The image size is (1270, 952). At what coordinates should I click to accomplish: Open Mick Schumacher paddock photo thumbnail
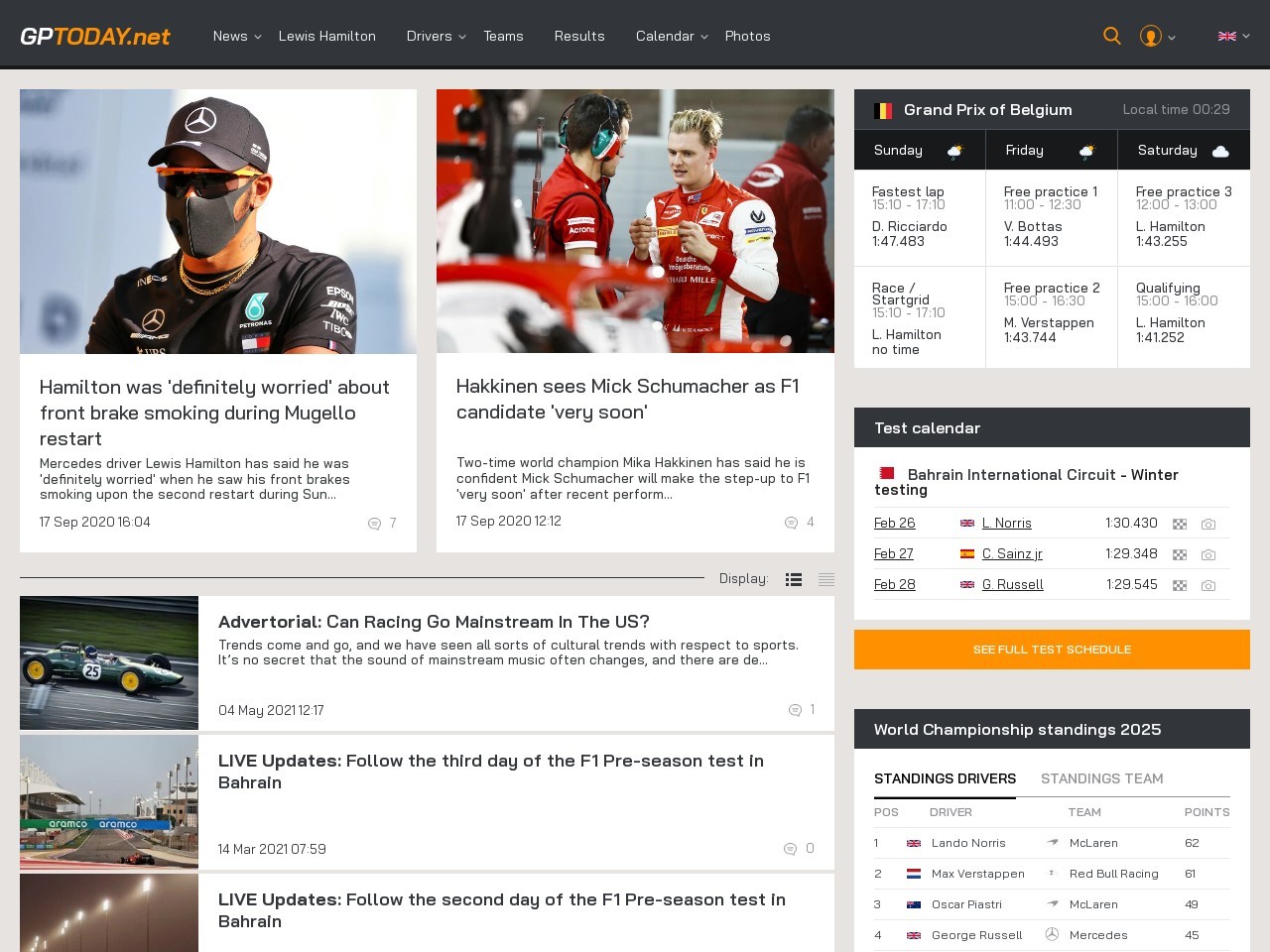coord(635,221)
